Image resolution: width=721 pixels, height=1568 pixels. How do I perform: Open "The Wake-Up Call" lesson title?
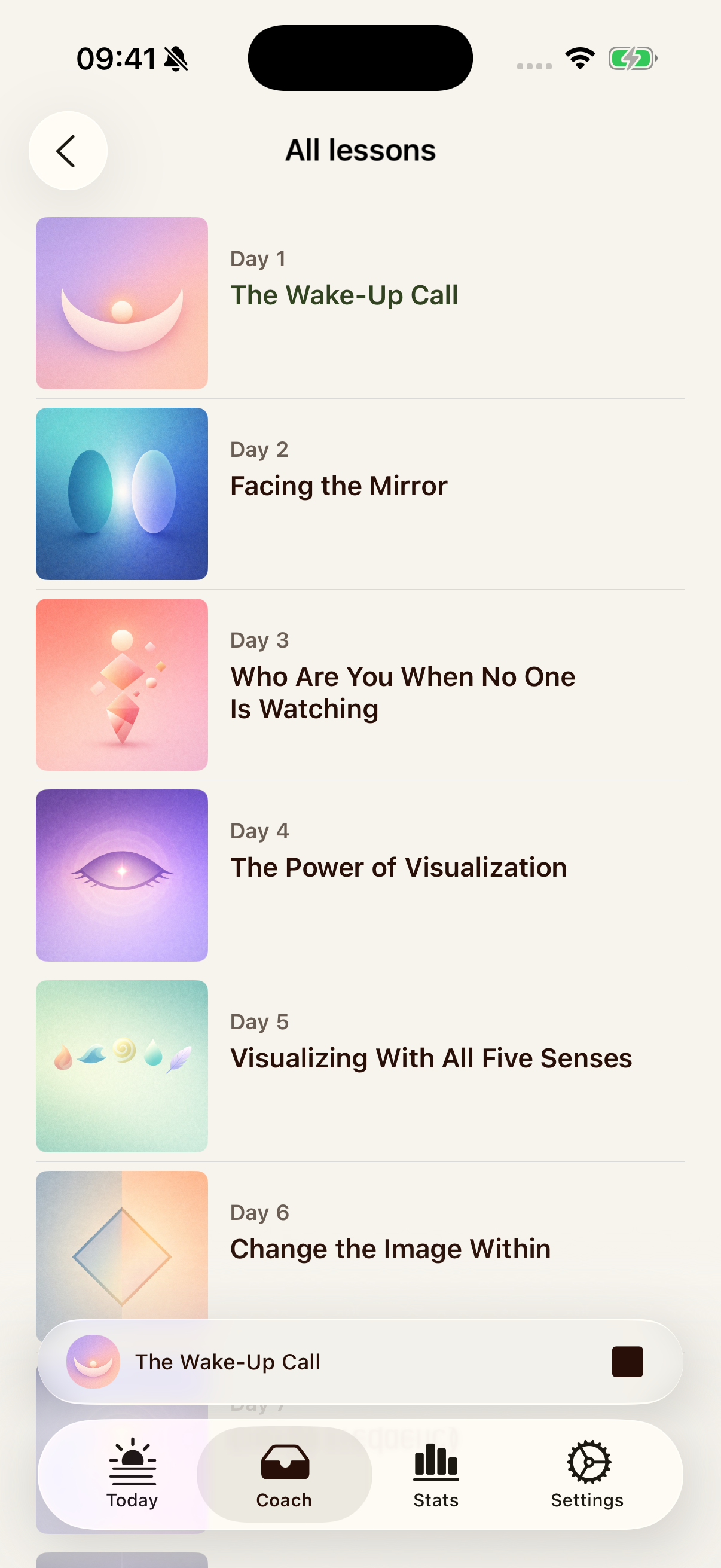coord(344,295)
